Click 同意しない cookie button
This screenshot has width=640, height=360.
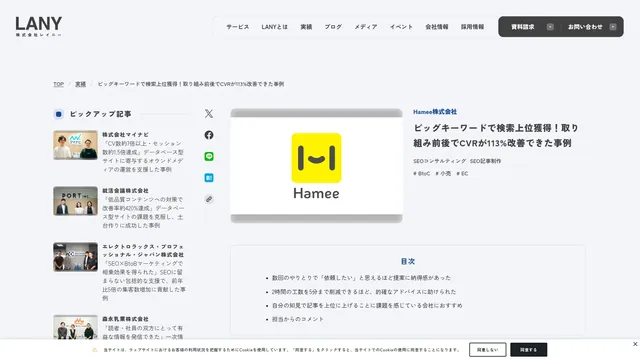coord(488,350)
